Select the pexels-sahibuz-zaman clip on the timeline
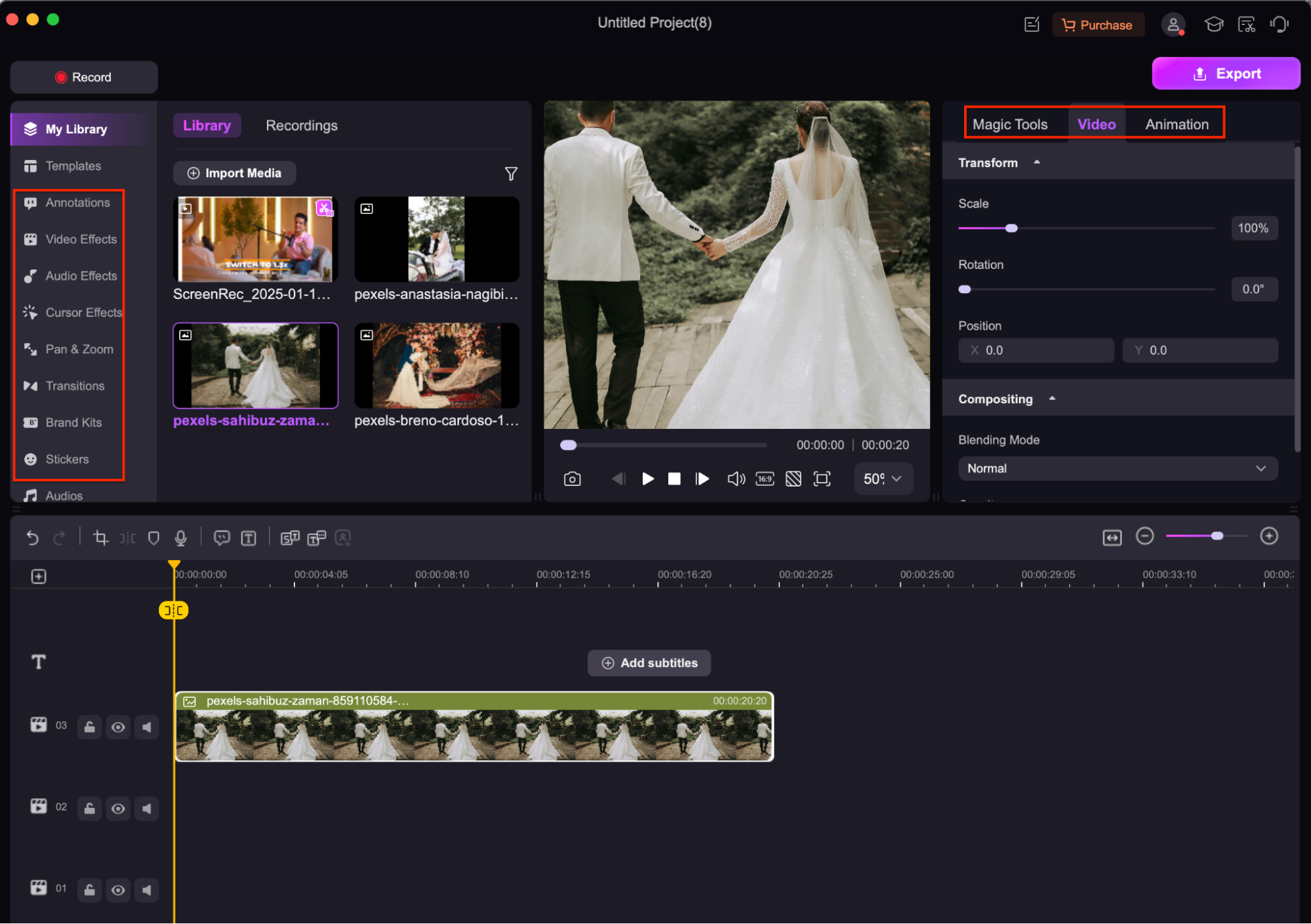1311x924 pixels. pyautogui.click(x=474, y=727)
